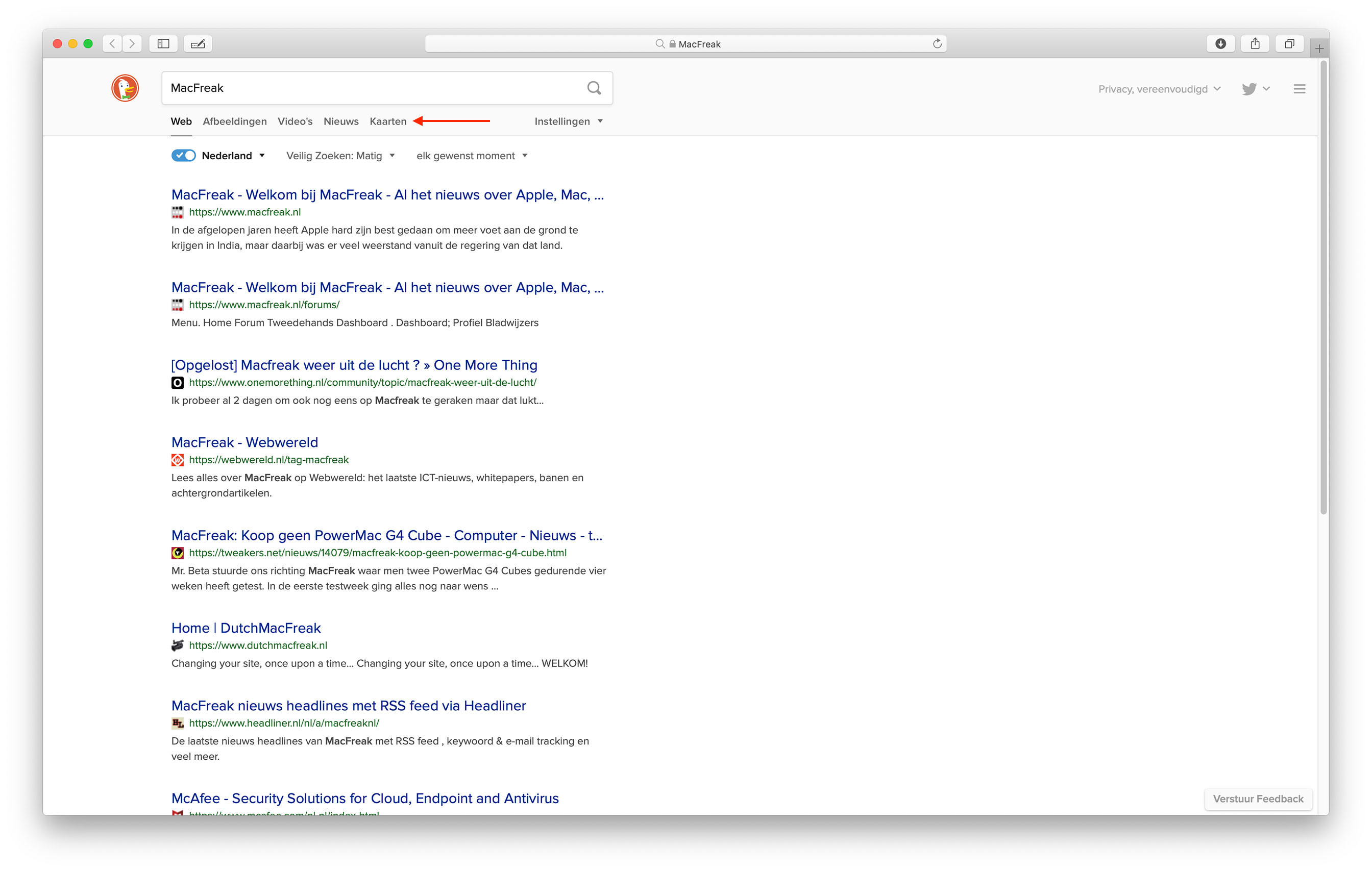Open the hamburger menu icon
This screenshot has width=1372, height=872.
click(x=1299, y=89)
